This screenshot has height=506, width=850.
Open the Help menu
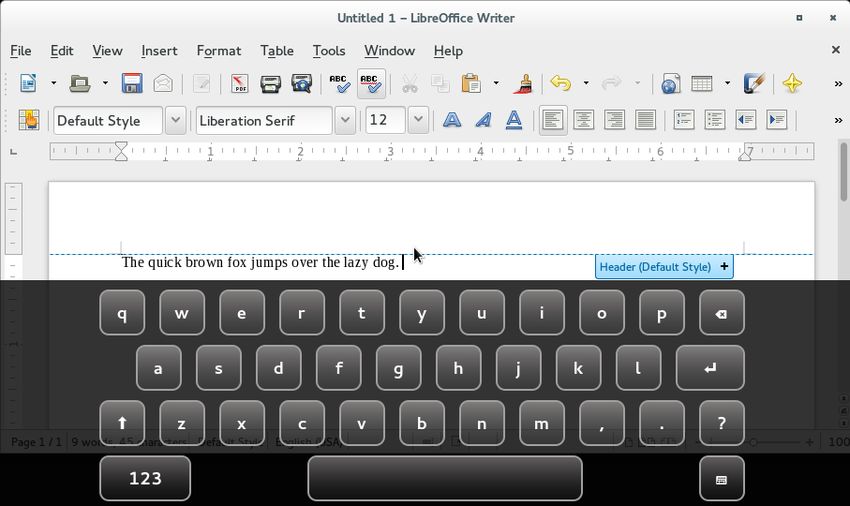[x=448, y=51]
